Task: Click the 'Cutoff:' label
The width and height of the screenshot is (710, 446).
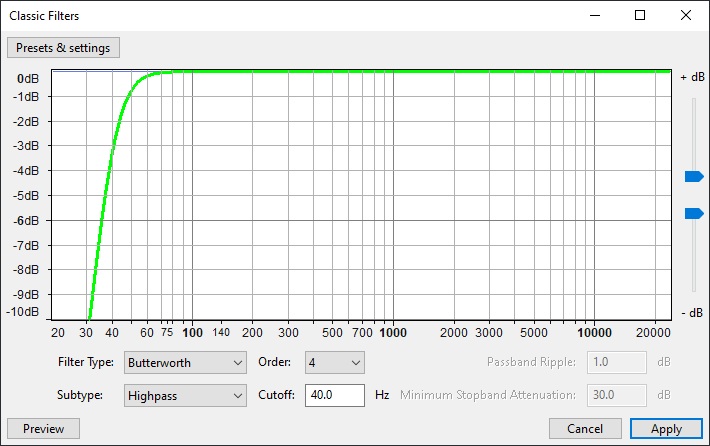Action: [276, 395]
